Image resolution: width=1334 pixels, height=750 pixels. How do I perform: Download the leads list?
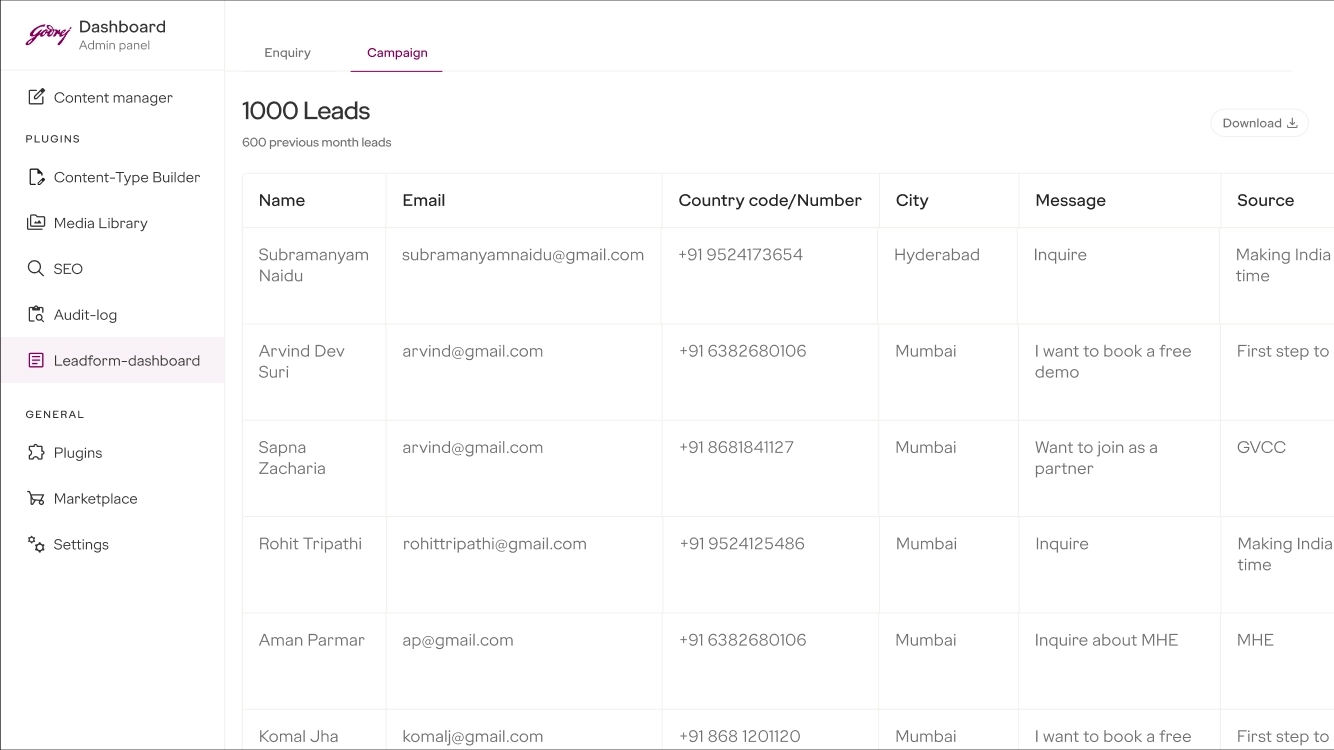(x=1259, y=123)
